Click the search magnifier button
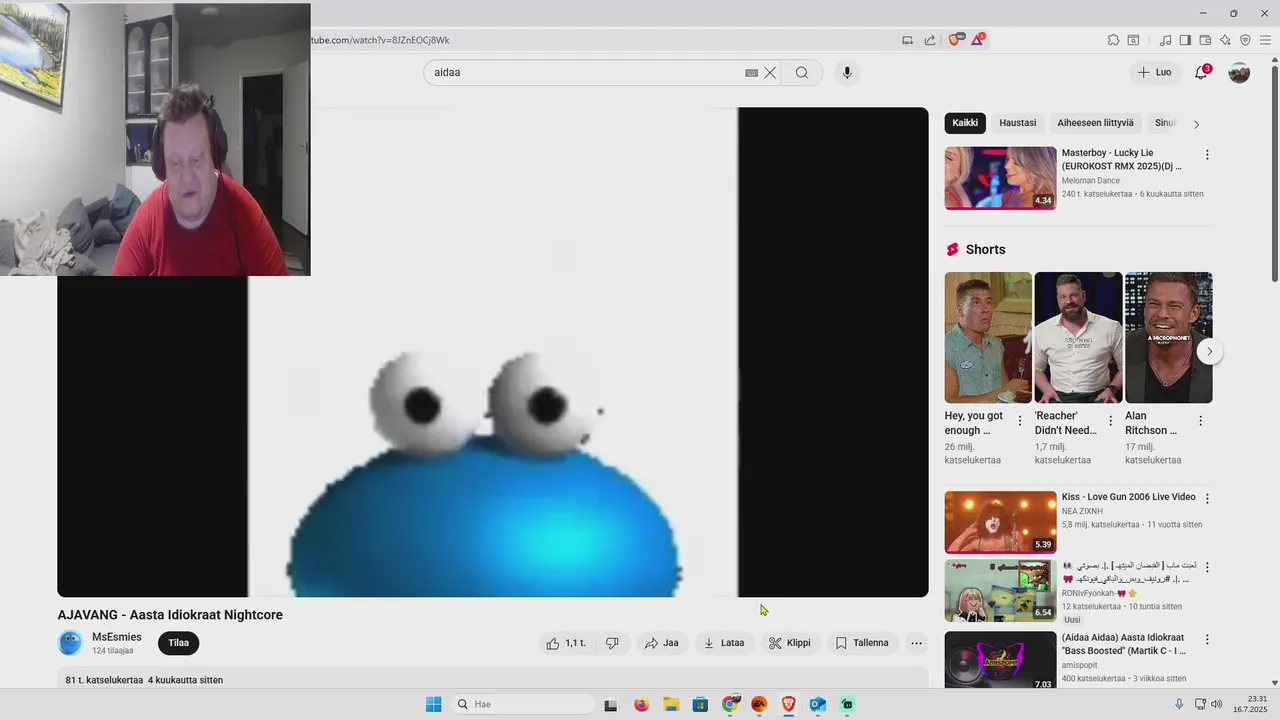The image size is (1280, 720). click(x=802, y=72)
